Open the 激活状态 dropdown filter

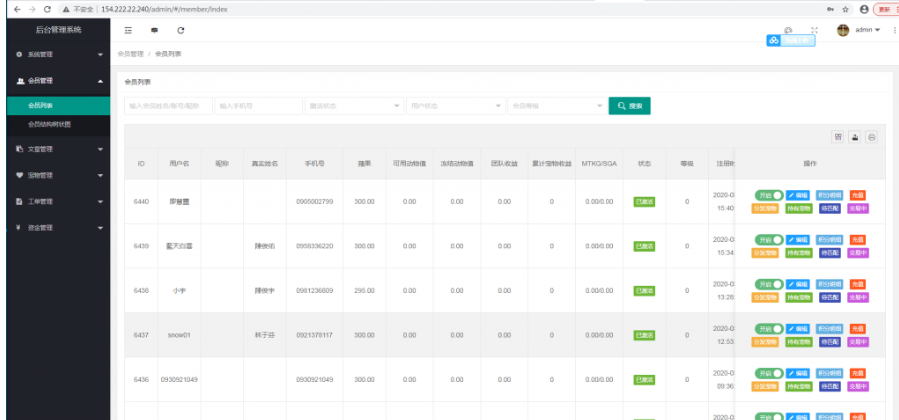pyautogui.click(x=353, y=105)
